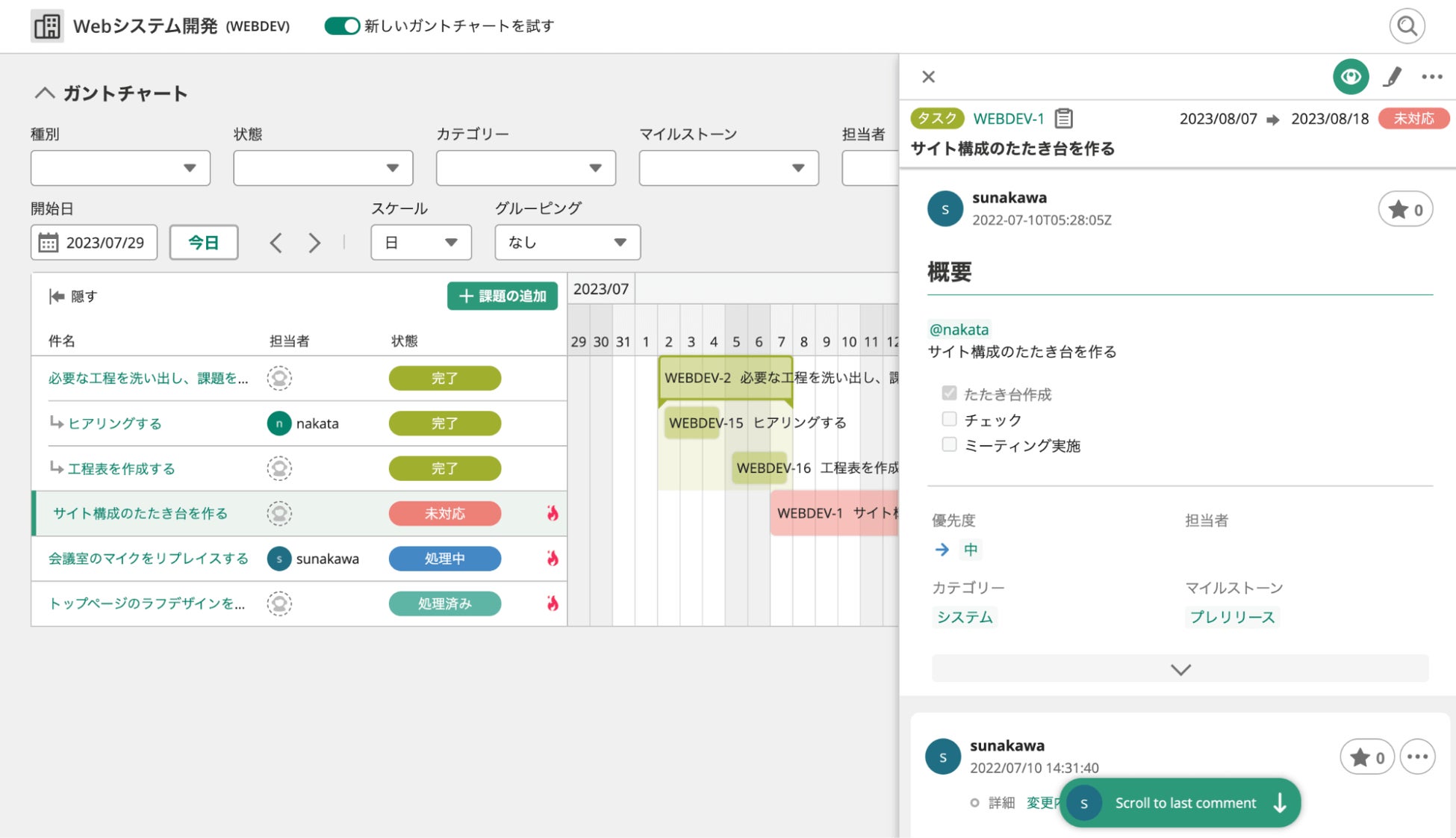The width and height of the screenshot is (1456, 838).
Task: Click the project building icon
Action: [x=47, y=26]
